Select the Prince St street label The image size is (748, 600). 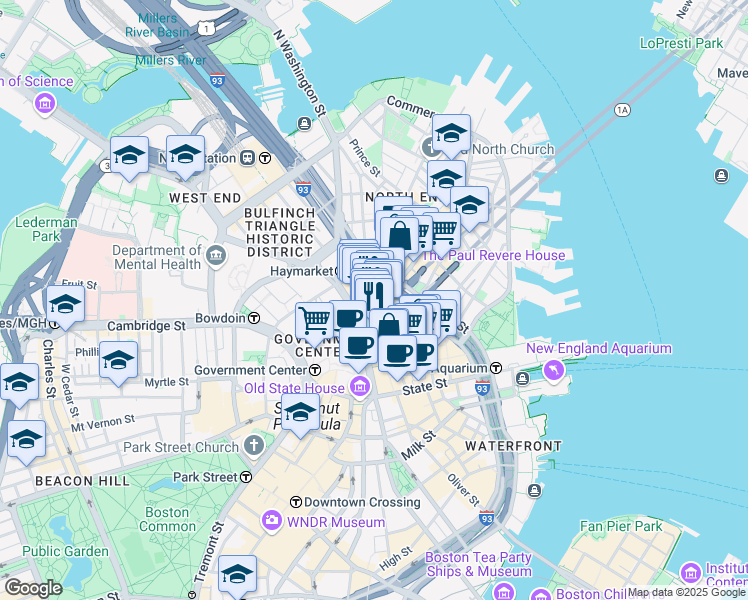[x=365, y=158]
